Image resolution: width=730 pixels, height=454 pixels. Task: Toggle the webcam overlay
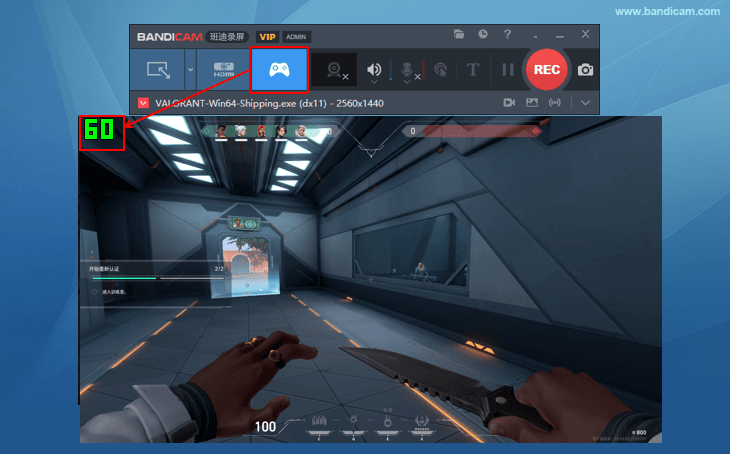point(335,70)
